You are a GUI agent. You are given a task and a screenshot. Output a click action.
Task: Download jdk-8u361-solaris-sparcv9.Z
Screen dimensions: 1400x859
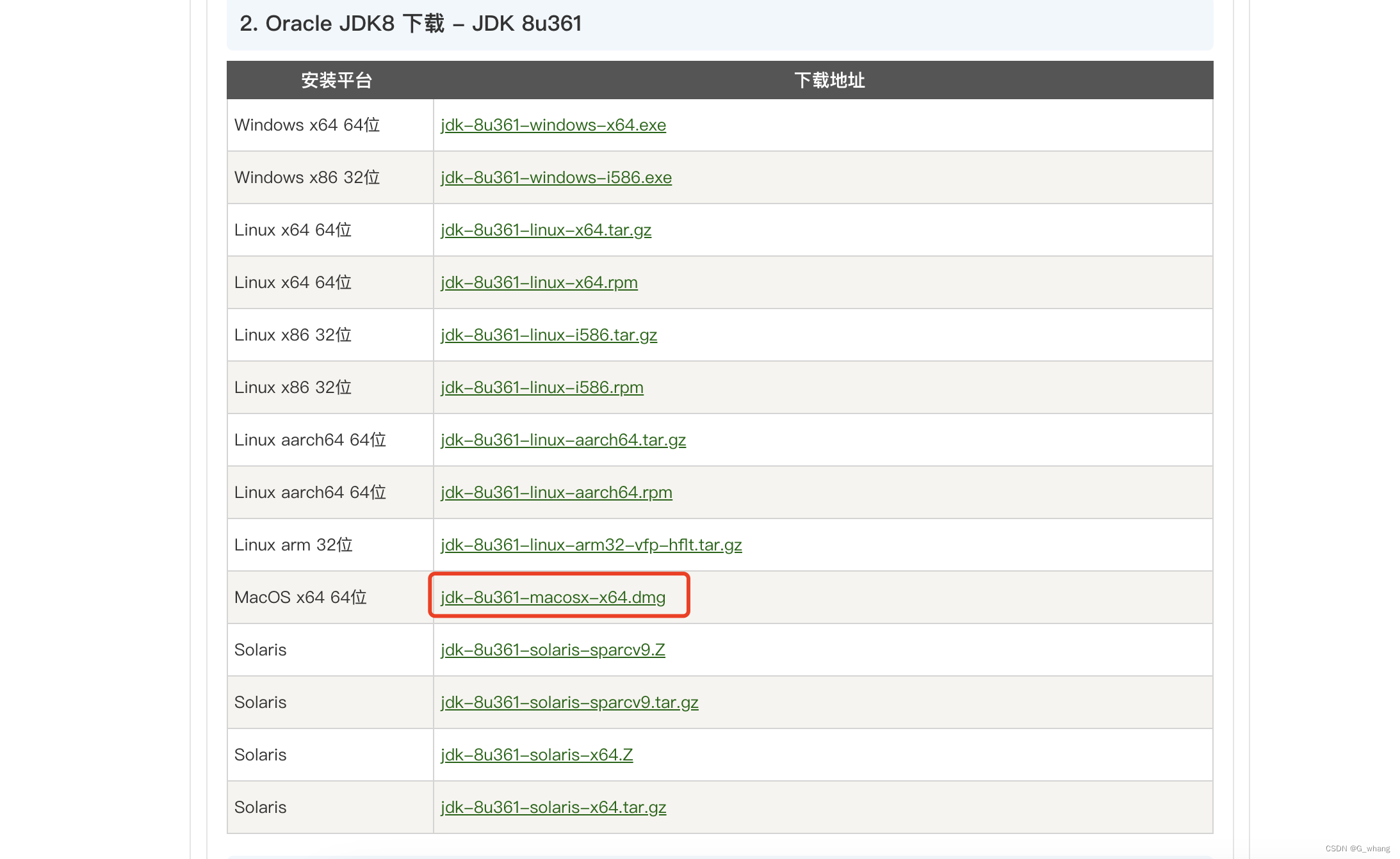[551, 650]
